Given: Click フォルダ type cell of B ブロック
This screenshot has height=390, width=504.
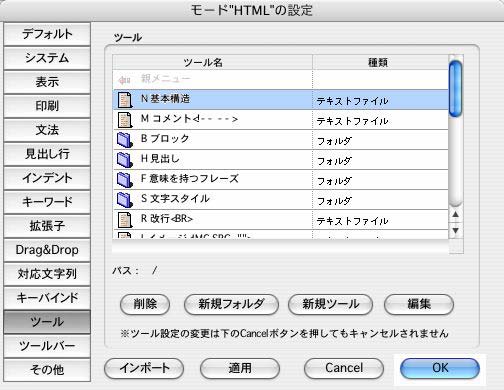Looking at the screenshot, I should [x=380, y=140].
